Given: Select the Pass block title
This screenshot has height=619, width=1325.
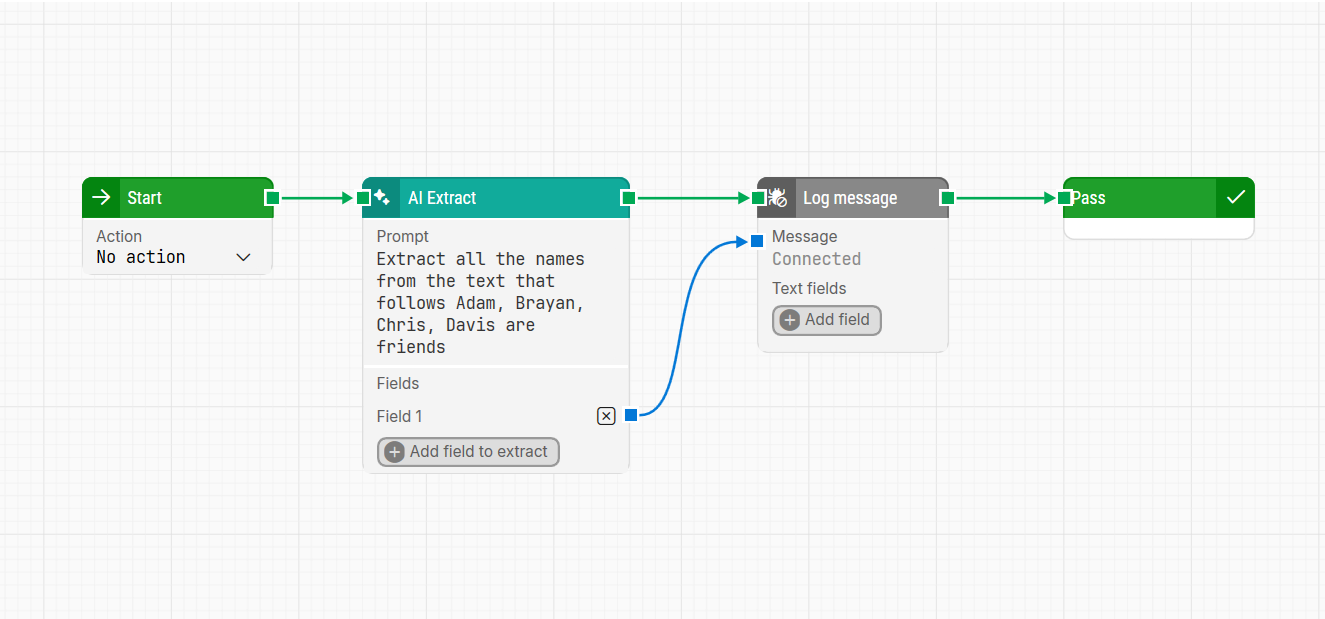Looking at the screenshot, I should coord(1090,198).
